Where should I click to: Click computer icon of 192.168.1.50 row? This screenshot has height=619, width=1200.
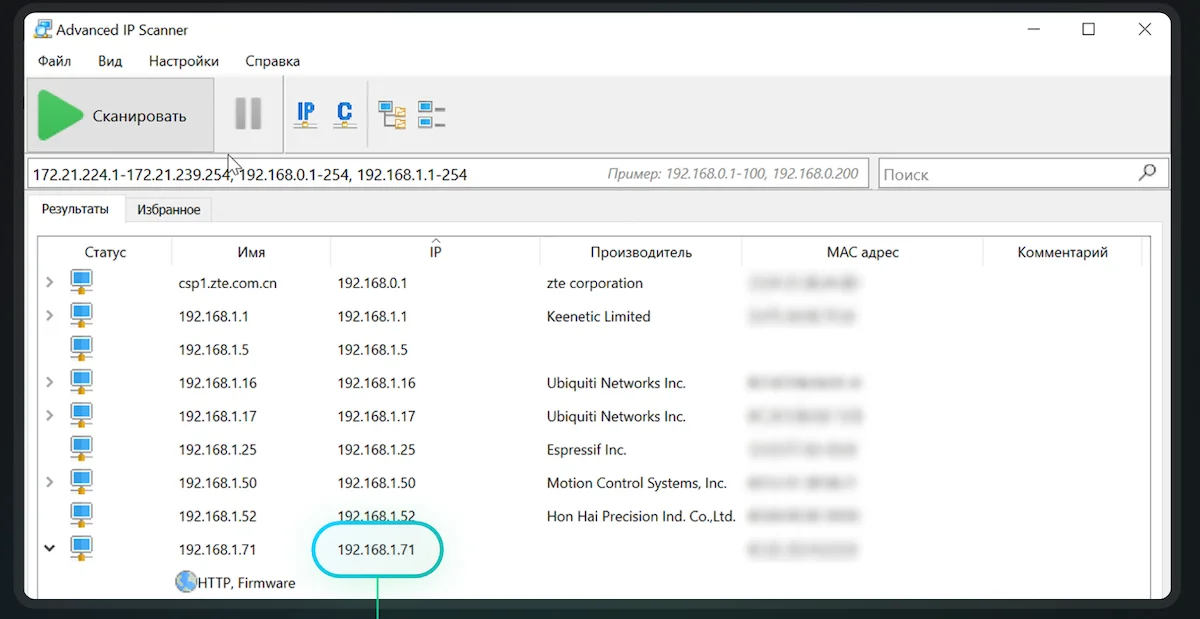(x=81, y=483)
